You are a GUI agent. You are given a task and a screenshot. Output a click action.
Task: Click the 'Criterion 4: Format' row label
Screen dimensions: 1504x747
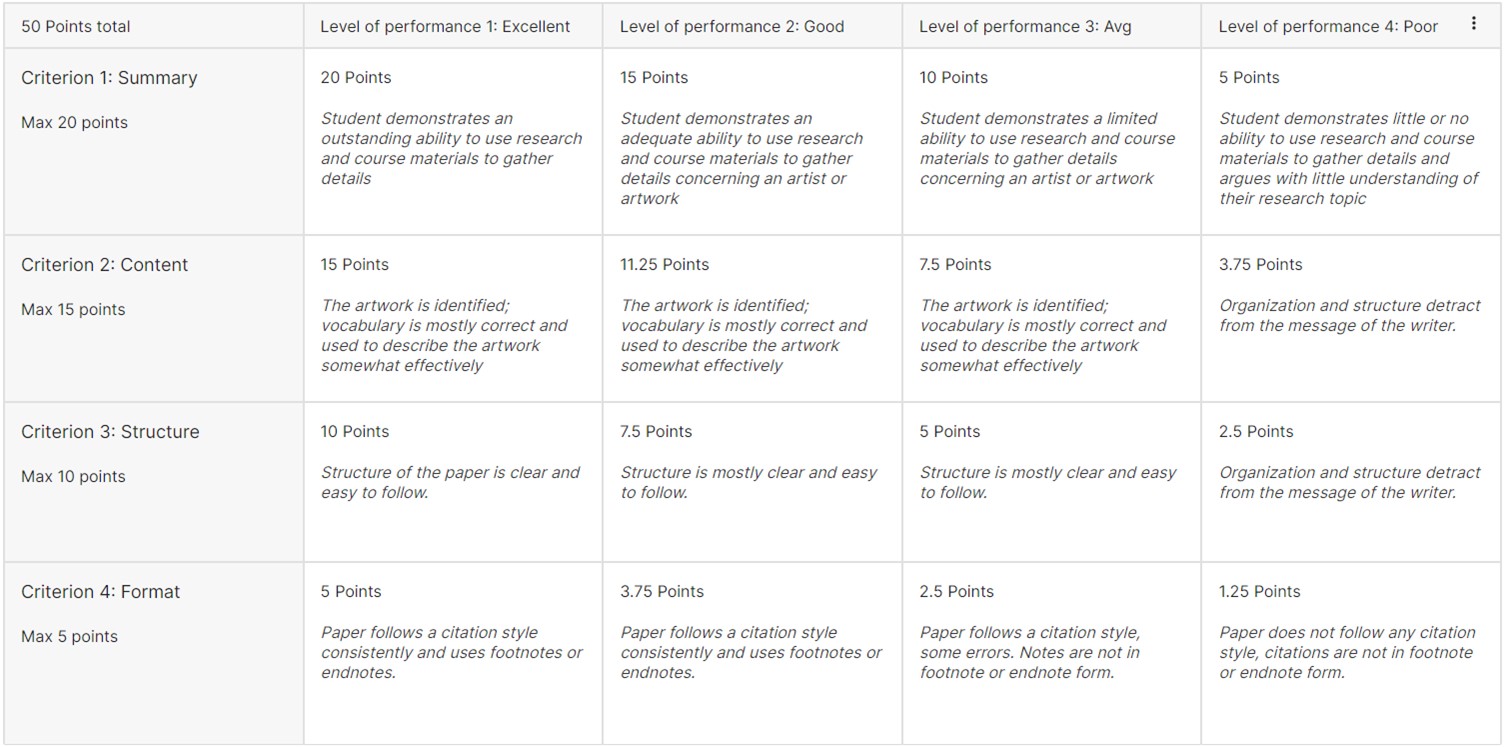[98, 591]
